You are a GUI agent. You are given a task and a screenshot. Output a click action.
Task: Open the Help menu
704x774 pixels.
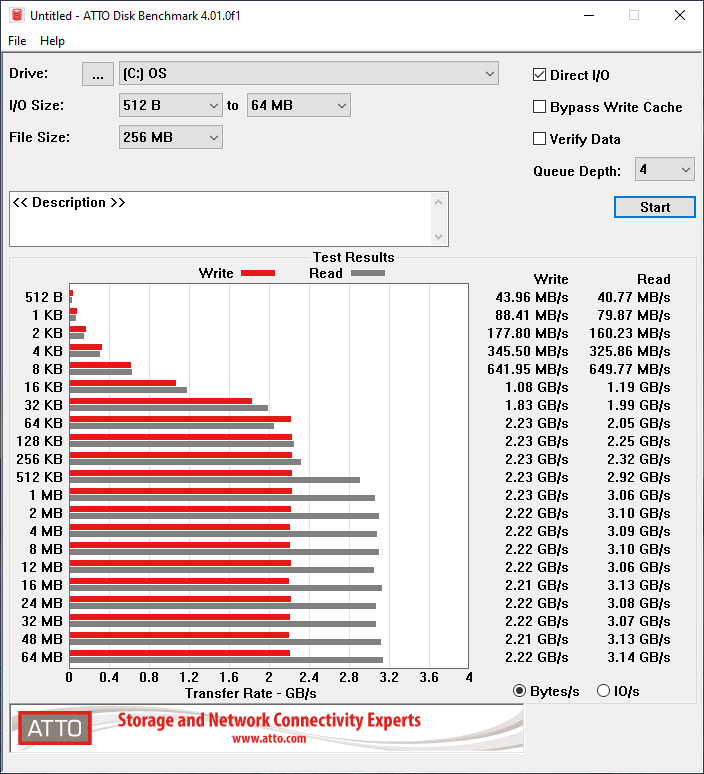click(x=52, y=41)
